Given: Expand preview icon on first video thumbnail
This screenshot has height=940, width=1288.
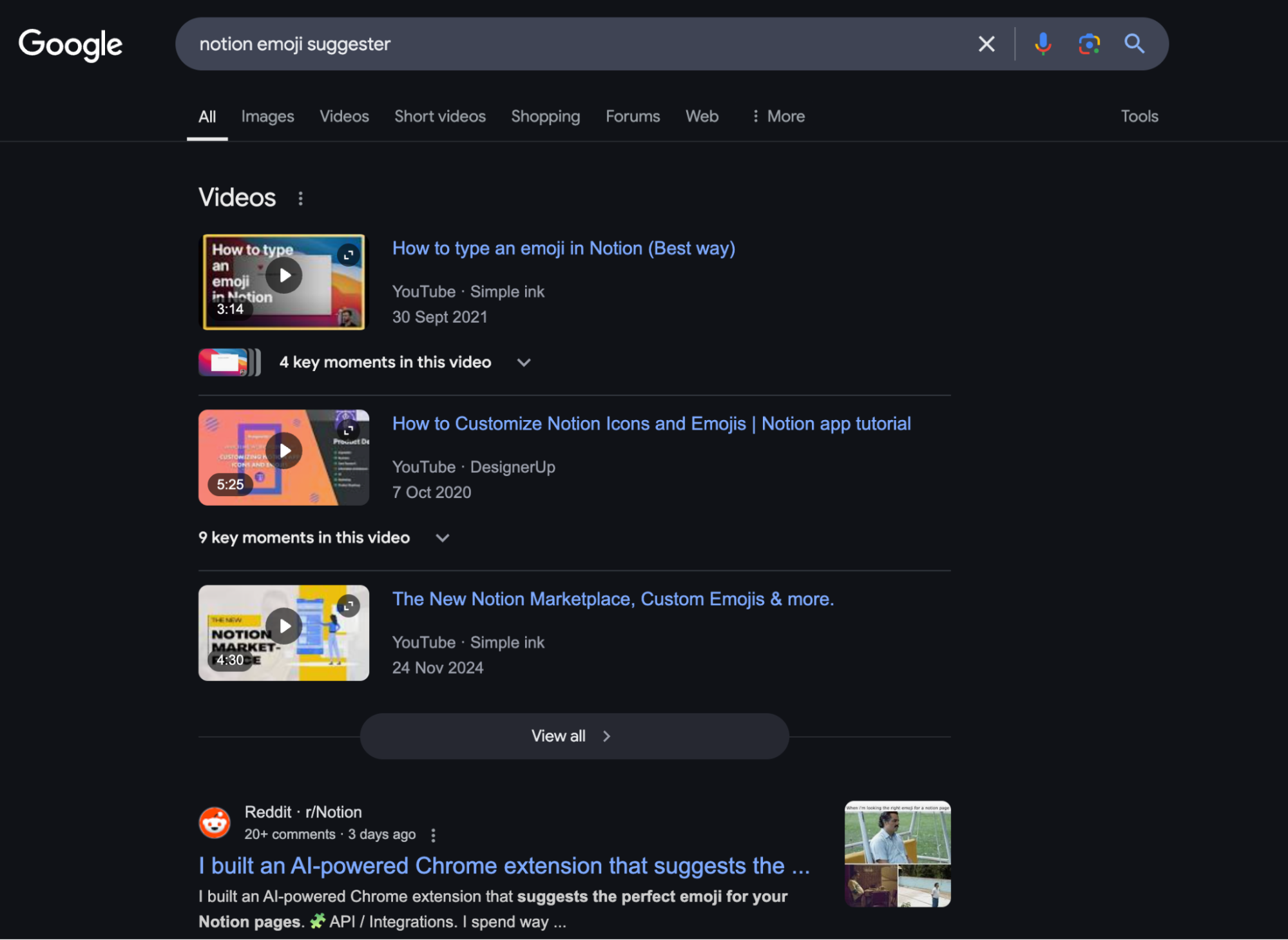Looking at the screenshot, I should (x=349, y=255).
